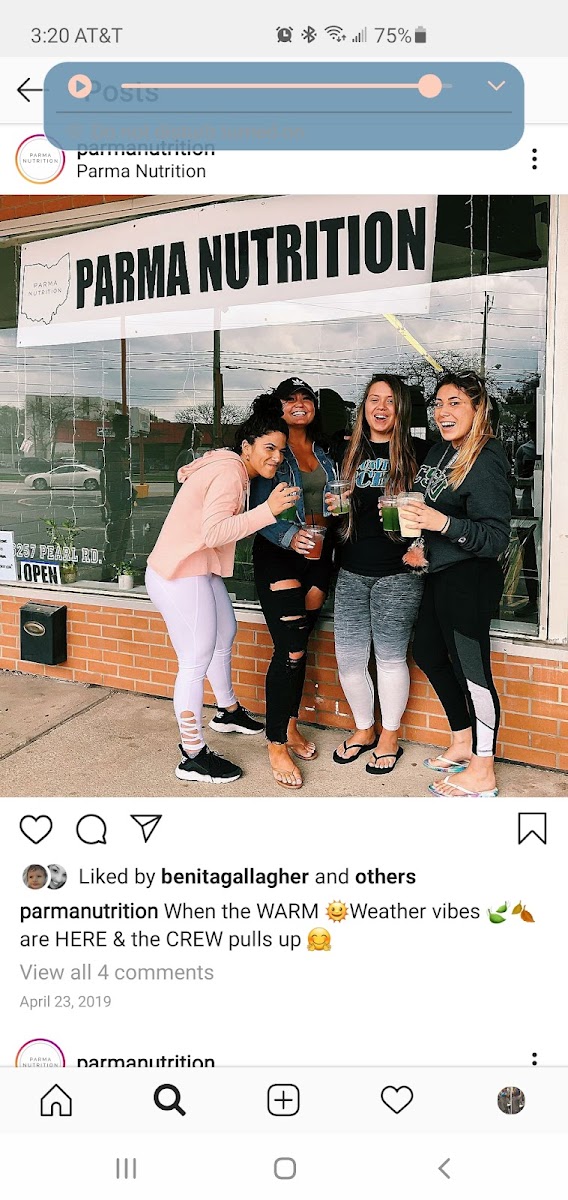Open comments with the speech bubble icon
This screenshot has width=568, height=1200.
[91, 829]
